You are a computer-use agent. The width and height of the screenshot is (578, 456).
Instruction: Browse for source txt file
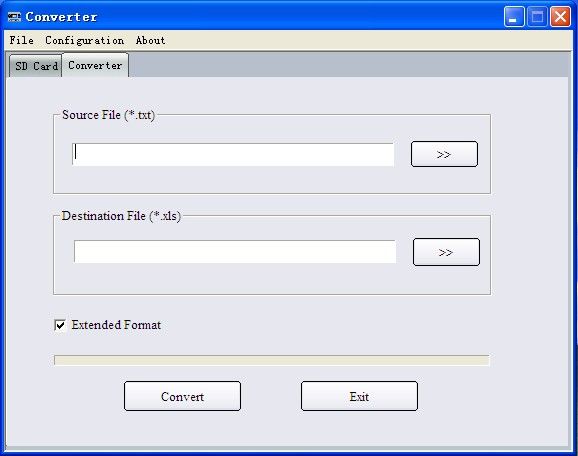point(444,154)
